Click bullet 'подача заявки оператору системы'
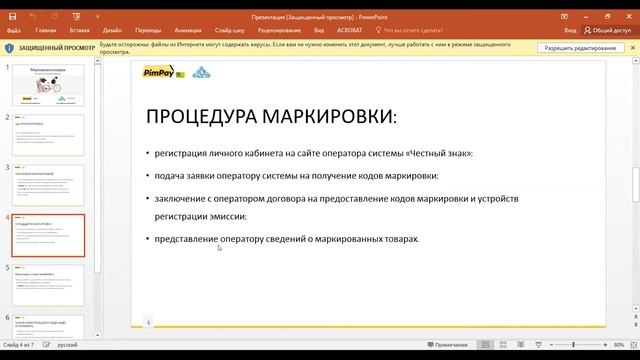 (x=296, y=176)
